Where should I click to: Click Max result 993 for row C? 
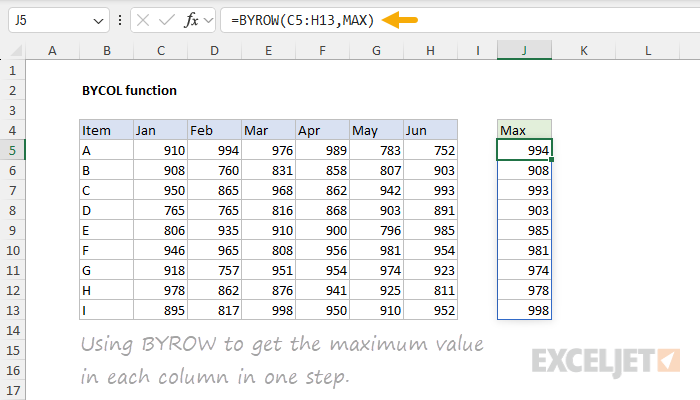525,191
